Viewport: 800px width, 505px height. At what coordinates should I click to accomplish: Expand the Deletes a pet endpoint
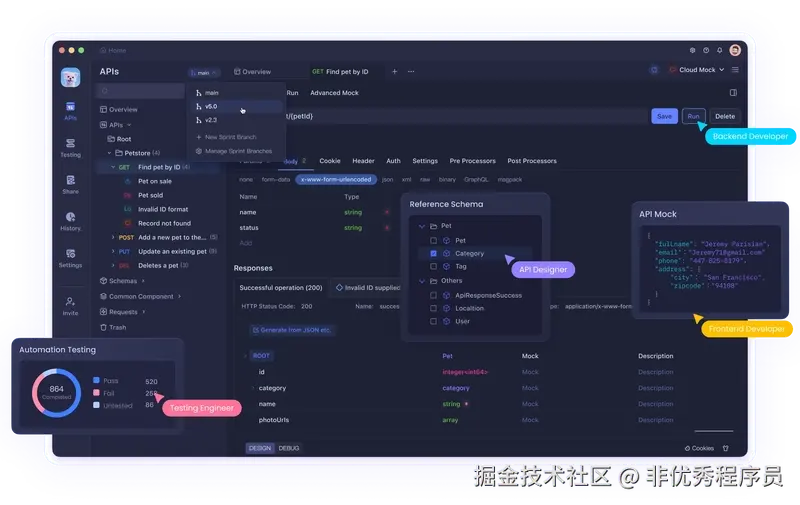pos(113,266)
